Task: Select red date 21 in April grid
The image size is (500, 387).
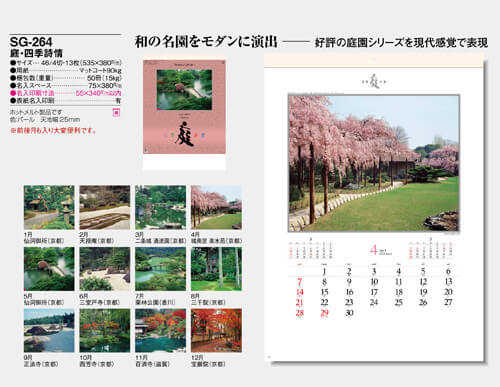Action: pos(300,303)
